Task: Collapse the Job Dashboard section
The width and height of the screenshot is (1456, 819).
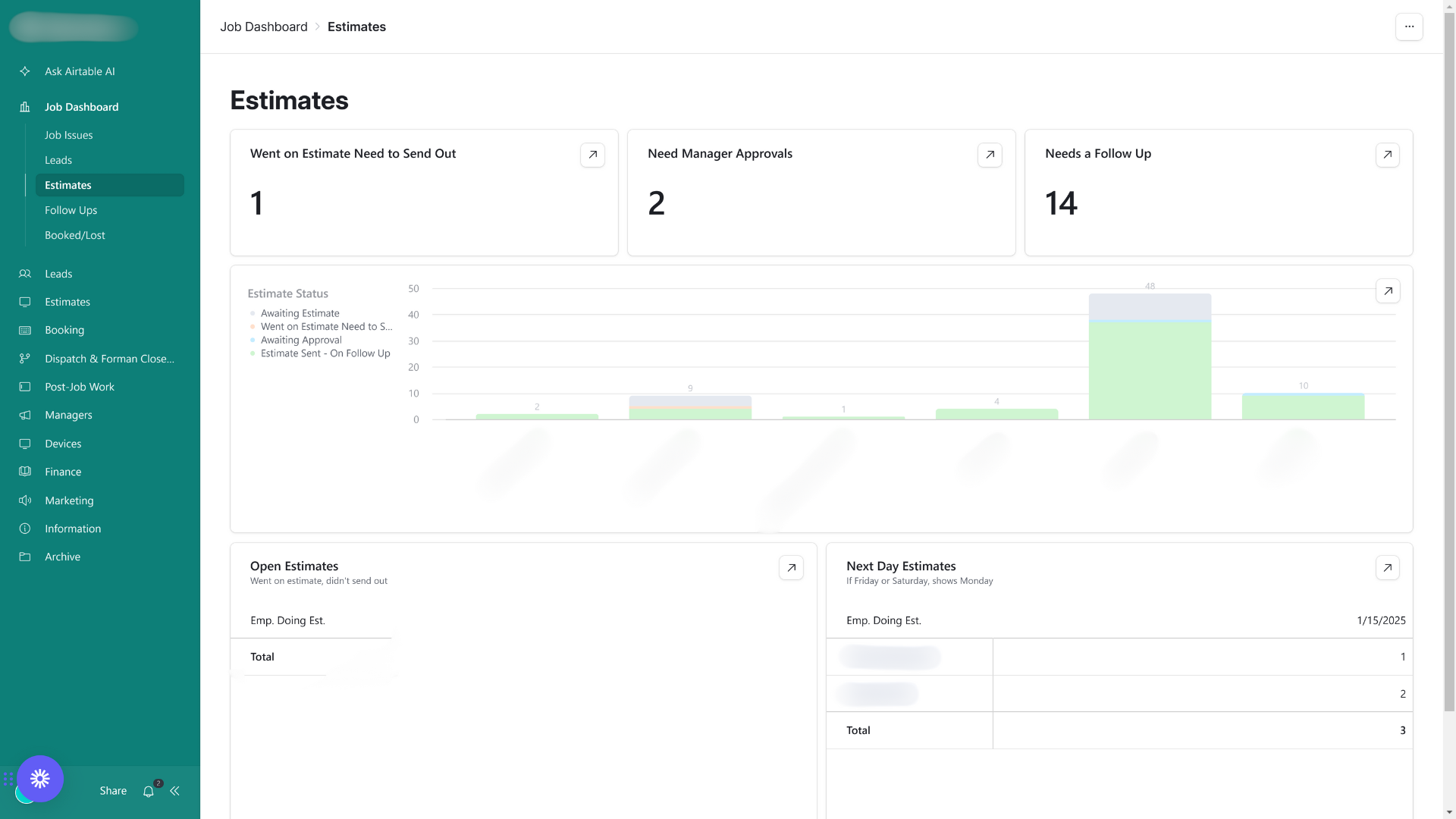Action: pos(81,107)
